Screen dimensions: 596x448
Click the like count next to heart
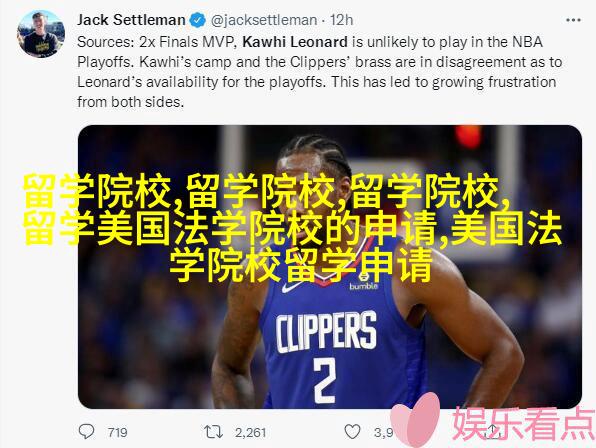(x=384, y=432)
